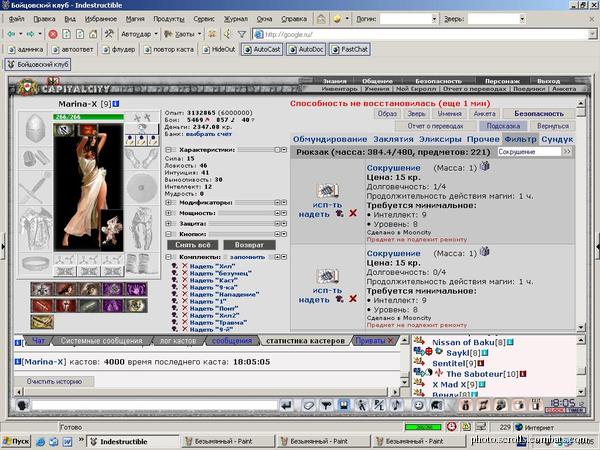Click the Очистить историю button

click(x=54, y=382)
